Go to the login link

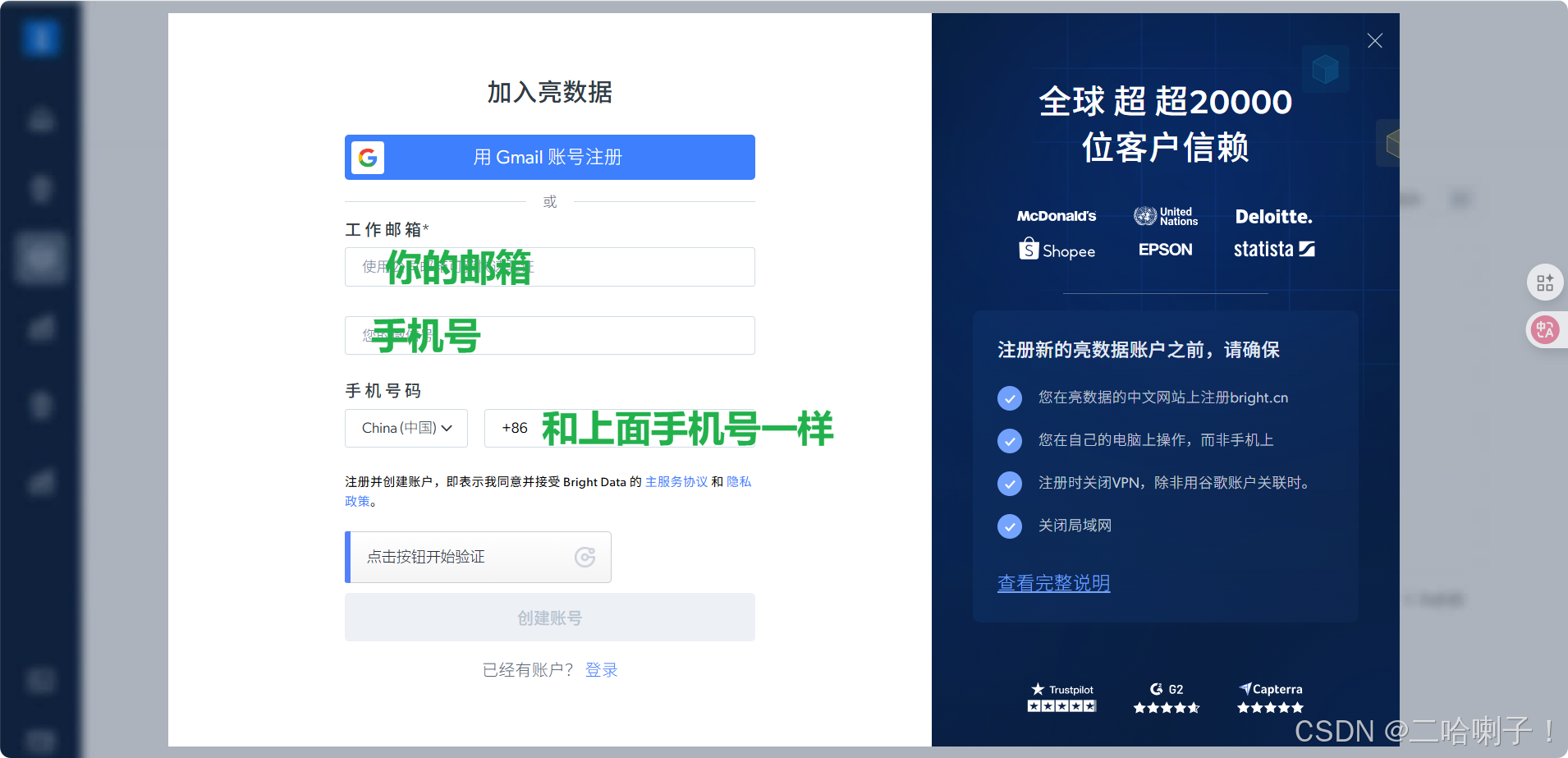click(601, 670)
